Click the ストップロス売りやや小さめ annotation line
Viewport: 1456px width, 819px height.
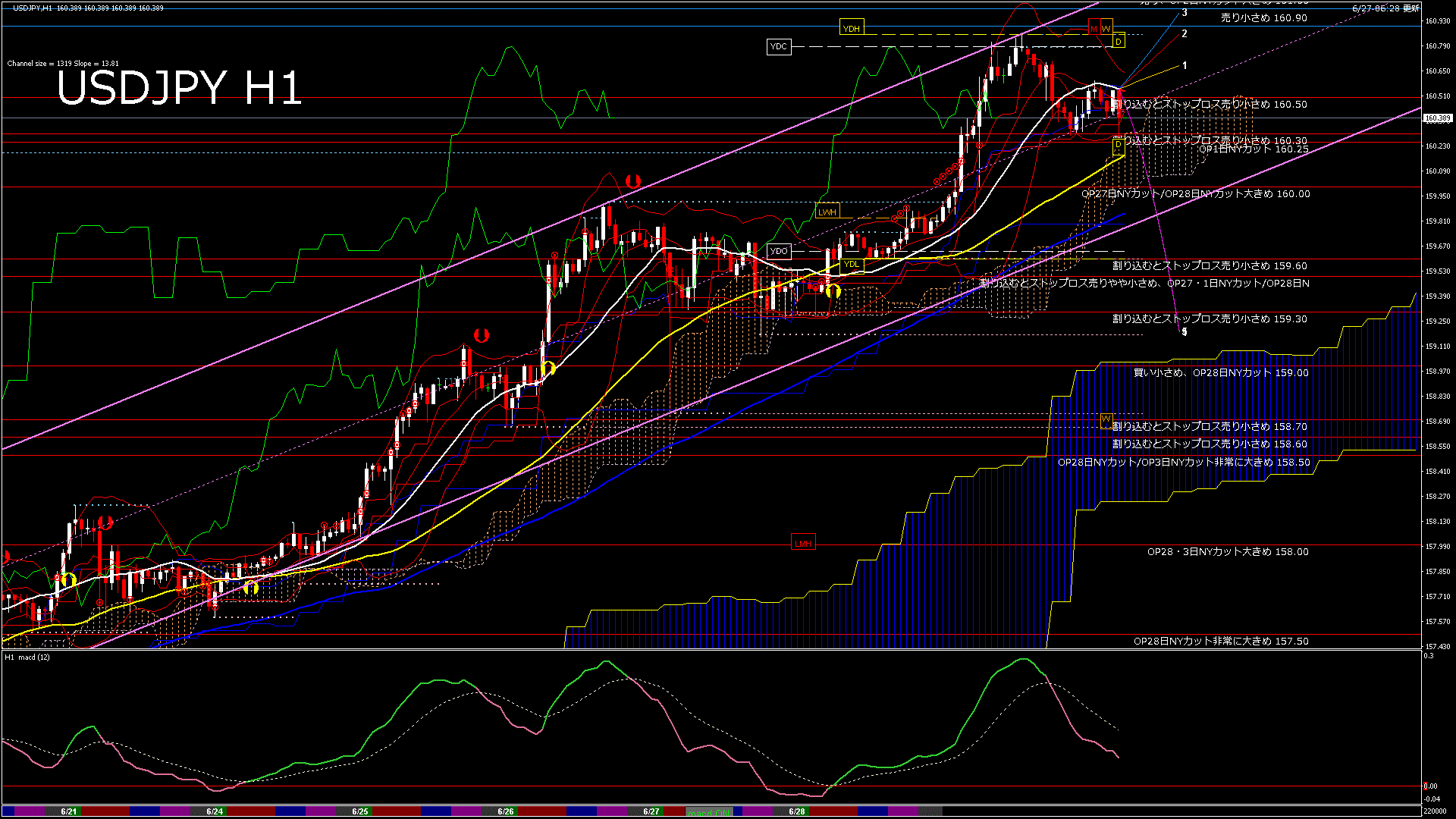click(1145, 283)
